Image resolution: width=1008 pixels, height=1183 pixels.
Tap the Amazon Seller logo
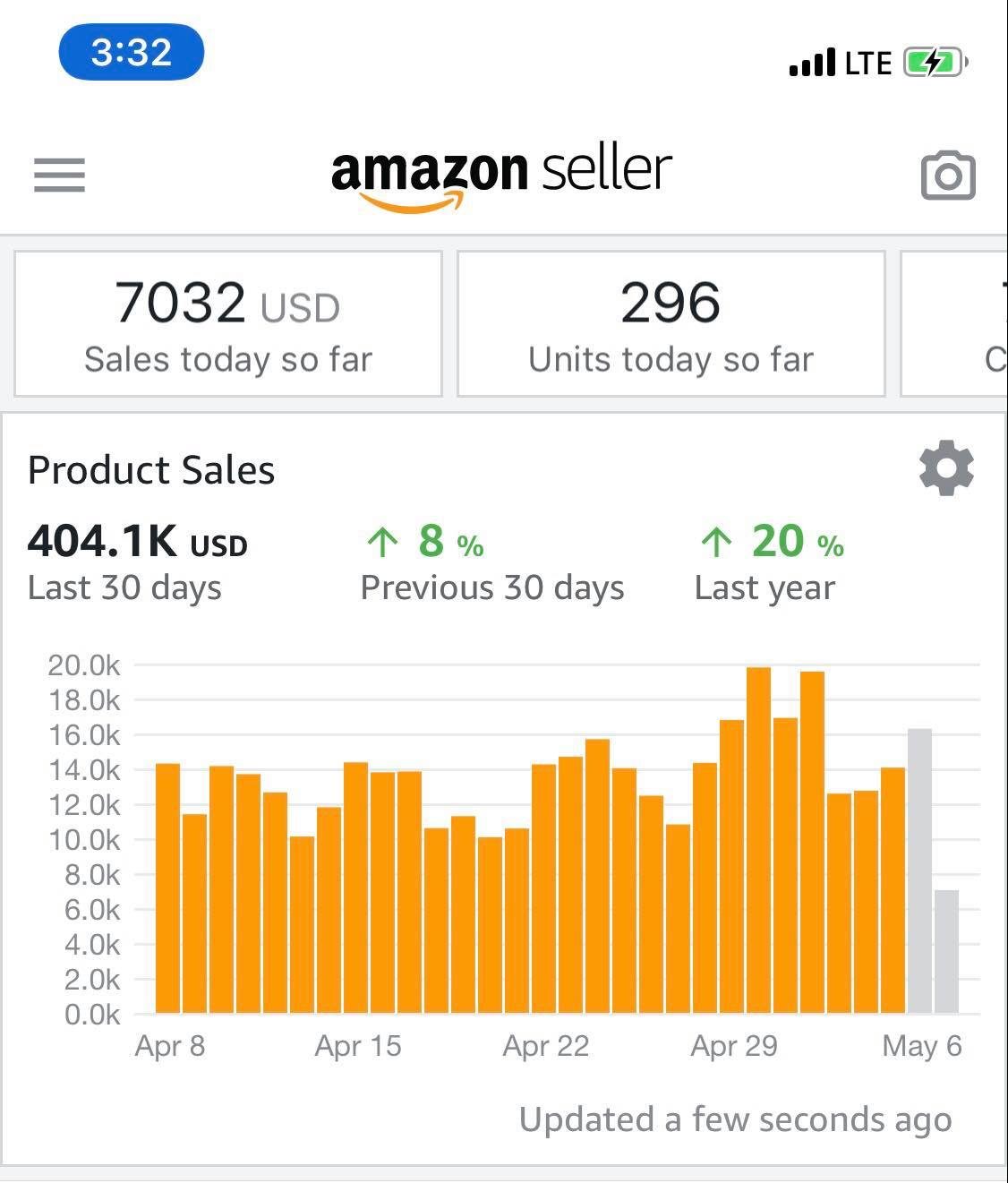(501, 176)
